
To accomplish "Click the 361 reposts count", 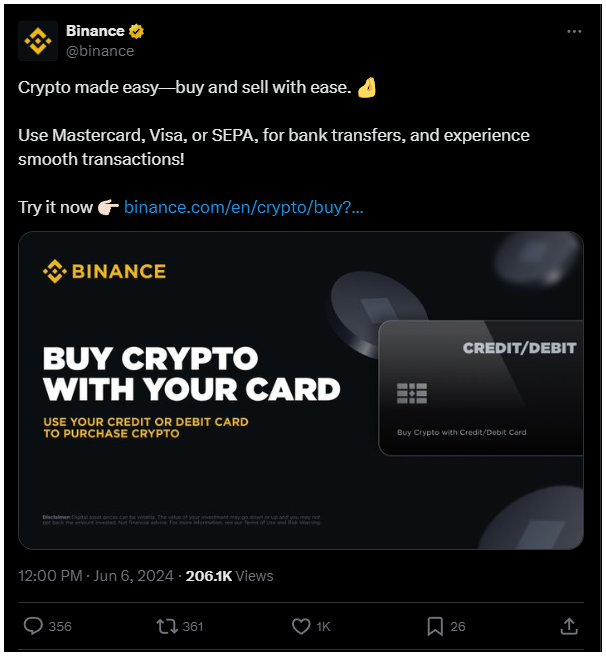I will click(x=193, y=627).
